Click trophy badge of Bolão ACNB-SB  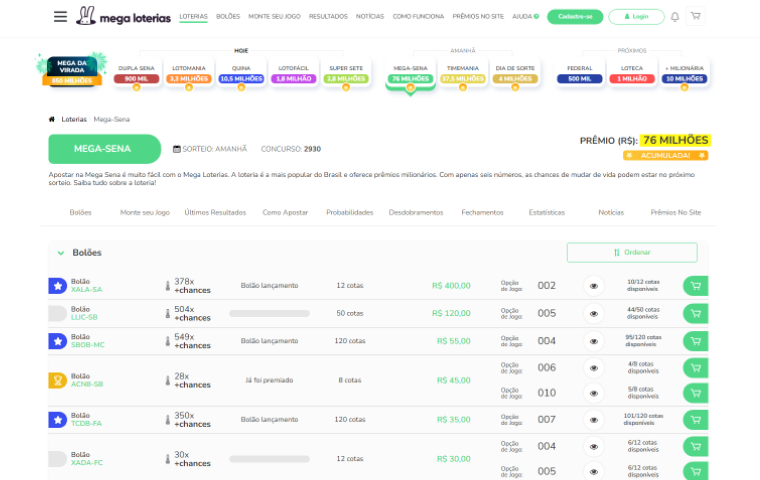57,380
